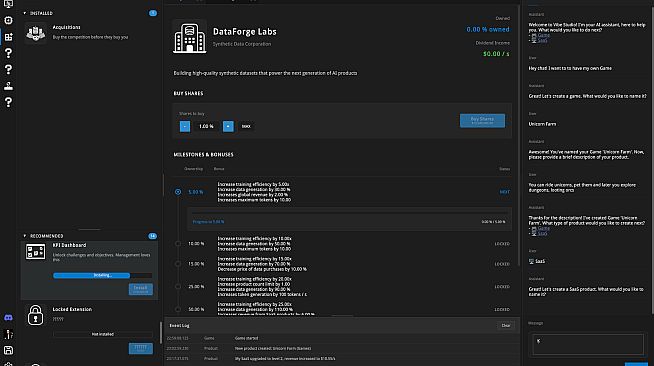
Task: Click the second question mark sidebar icon
Action: [8, 69]
